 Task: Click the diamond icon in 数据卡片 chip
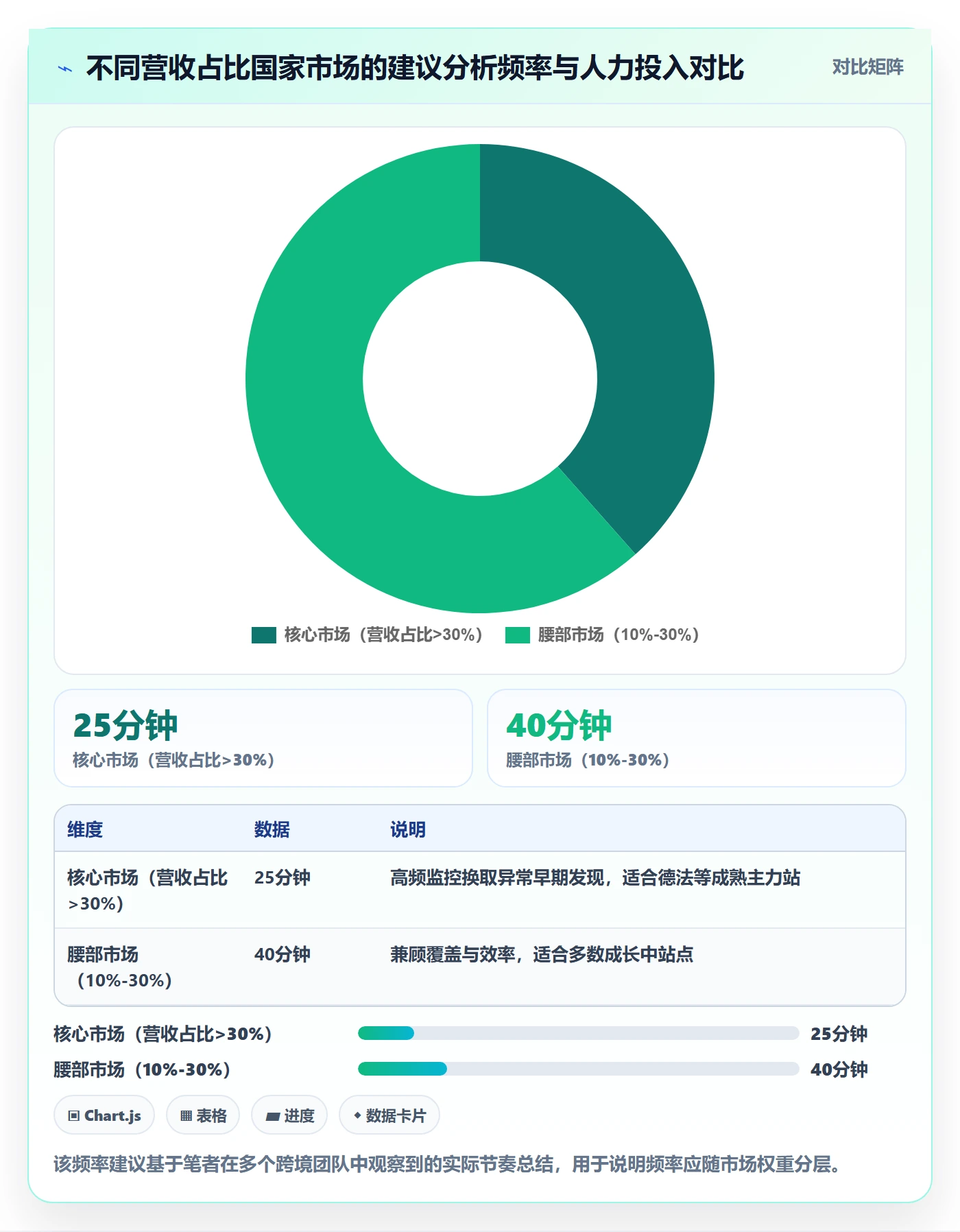(357, 1115)
